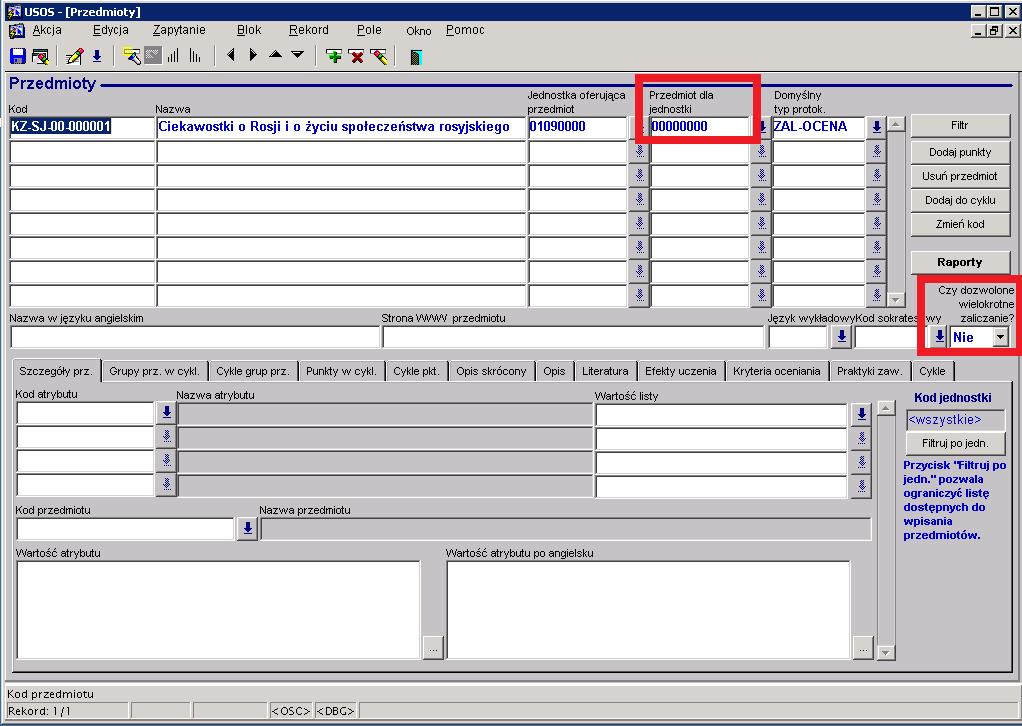Switch to Praktyki zaw. tab

pos(869,371)
